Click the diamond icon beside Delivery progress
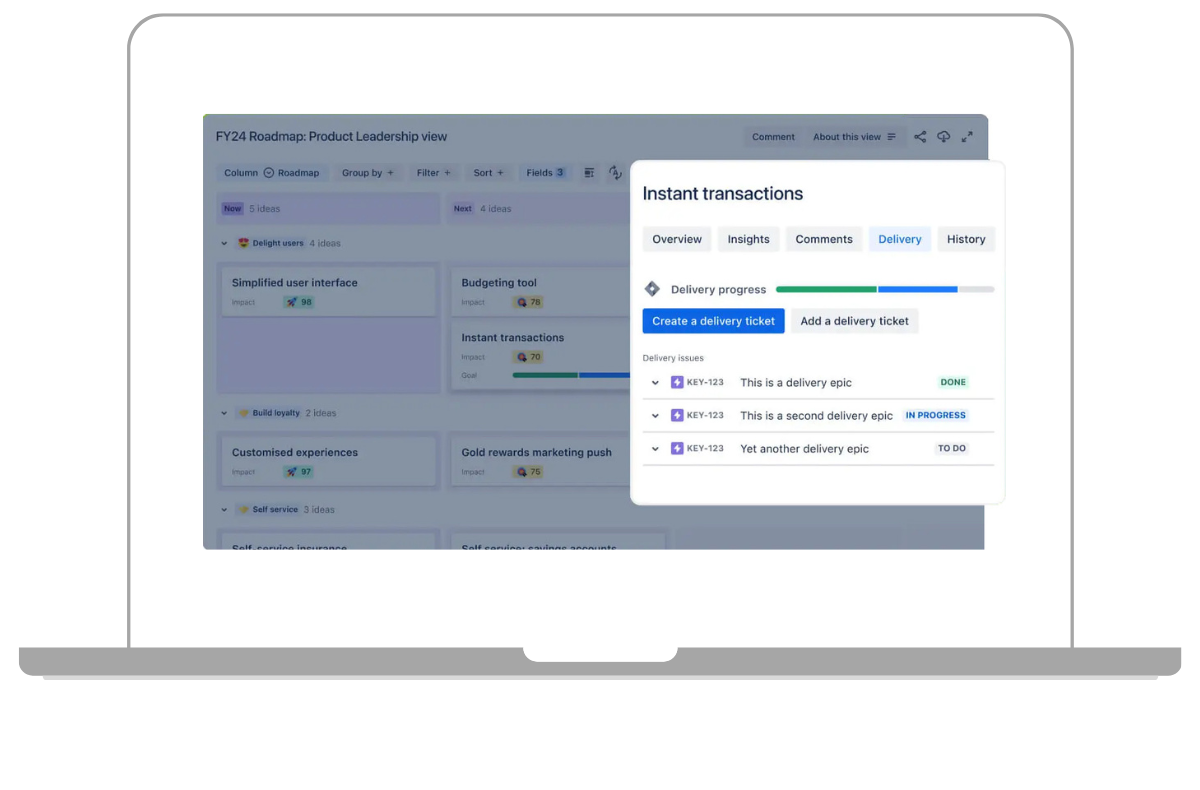This screenshot has height=790, width=1200. (x=652, y=288)
